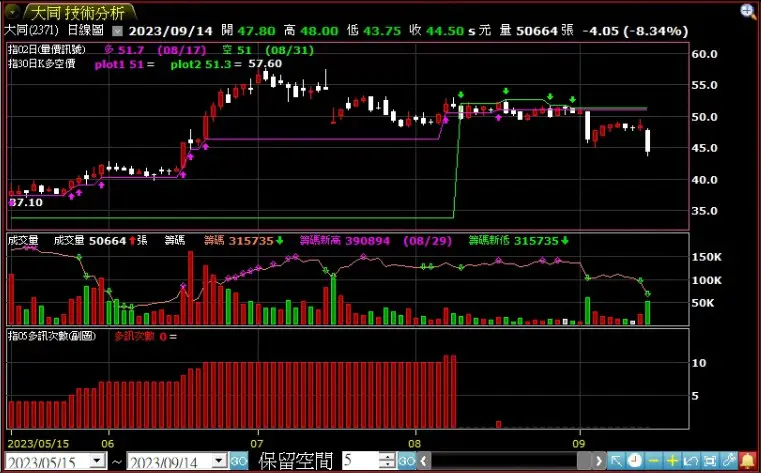The width and height of the screenshot is (761, 473).
Task: Open the end date dropdown arrow
Action: click(x=219, y=460)
